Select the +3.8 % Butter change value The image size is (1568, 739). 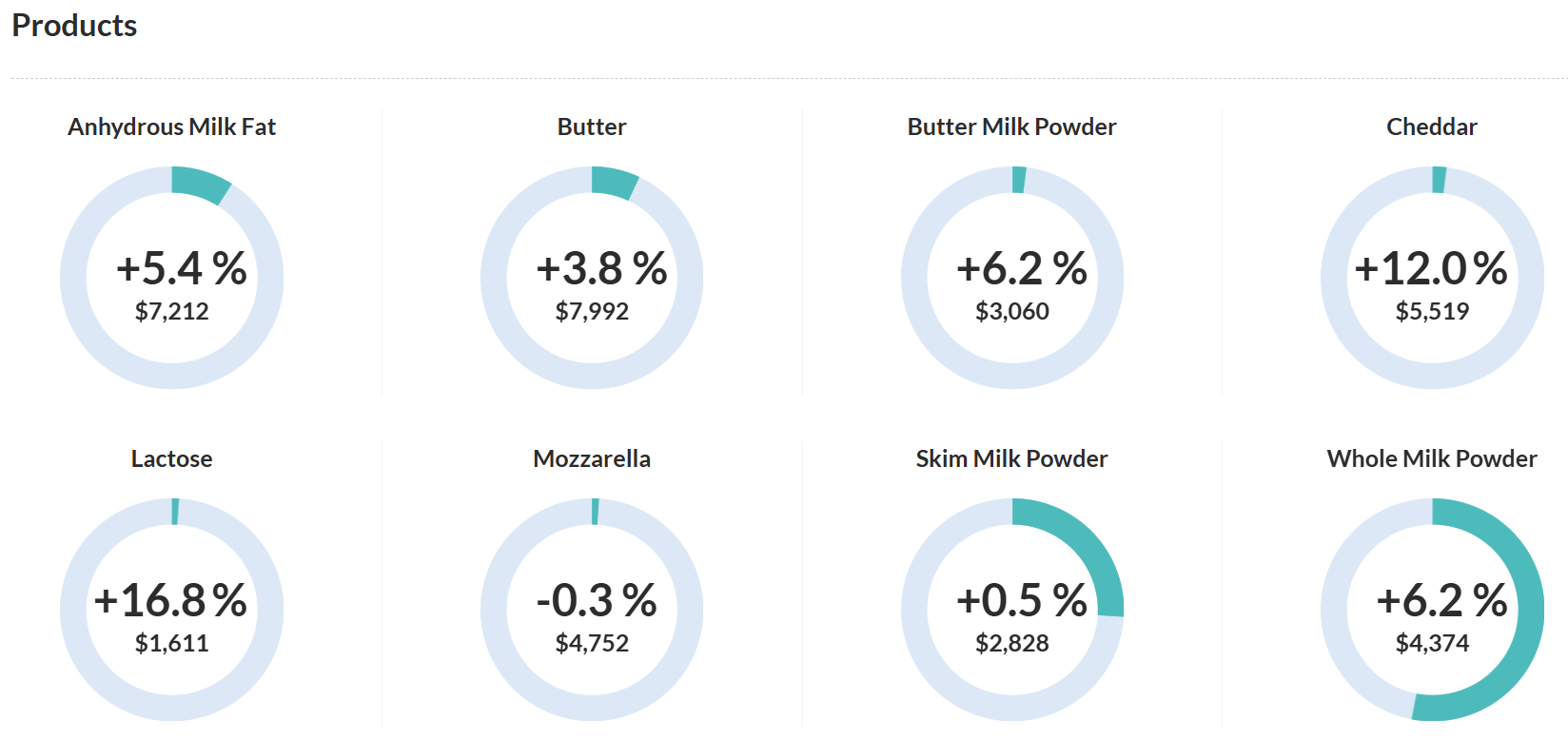[601, 268]
